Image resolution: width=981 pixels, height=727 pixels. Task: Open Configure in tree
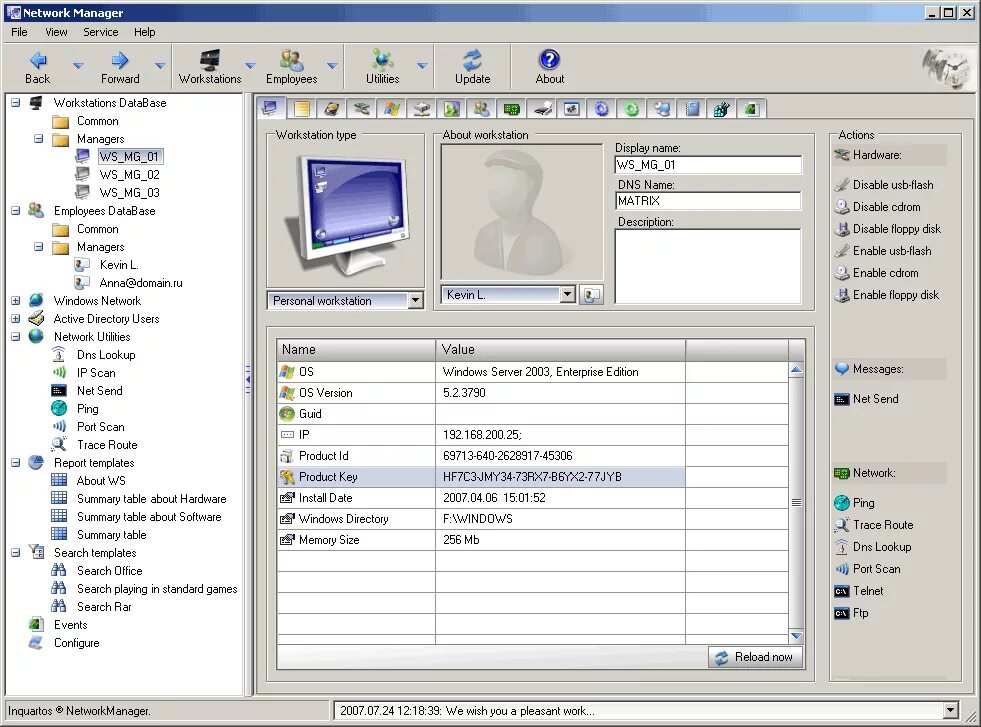point(76,643)
